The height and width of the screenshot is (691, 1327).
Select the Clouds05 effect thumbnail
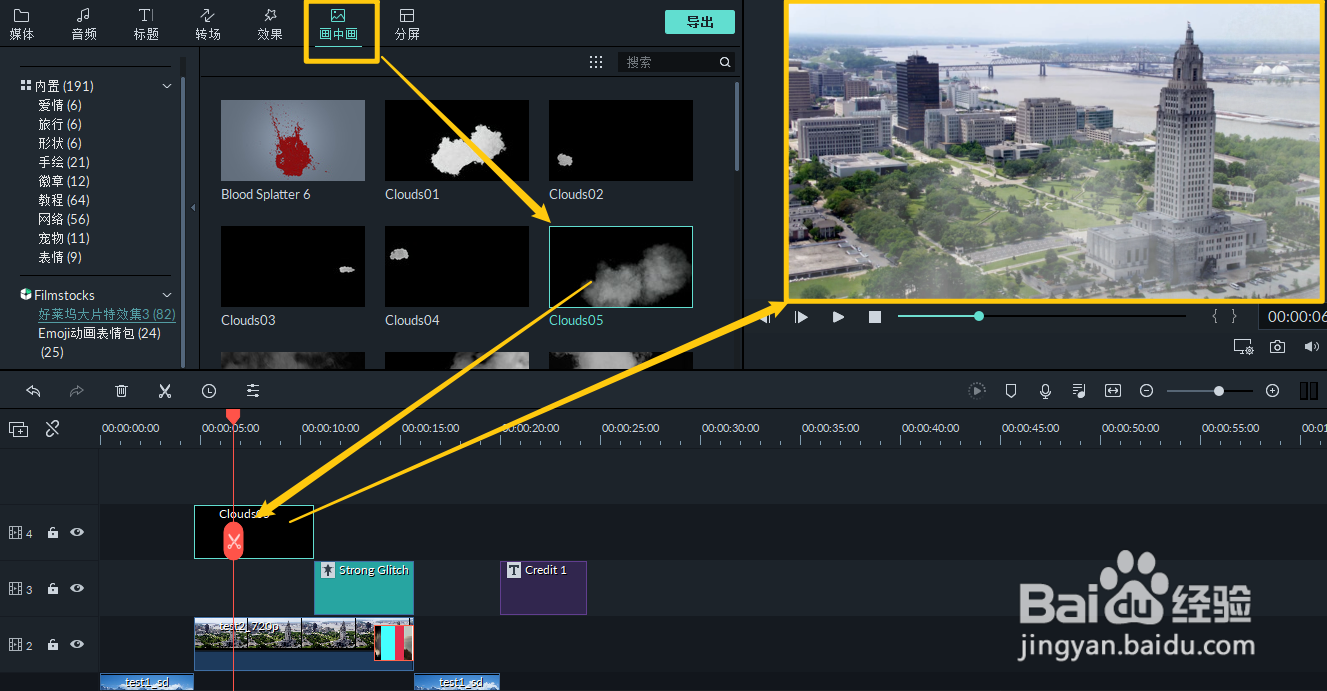620,267
